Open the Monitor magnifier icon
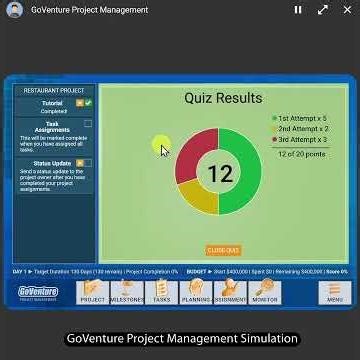 265,293
